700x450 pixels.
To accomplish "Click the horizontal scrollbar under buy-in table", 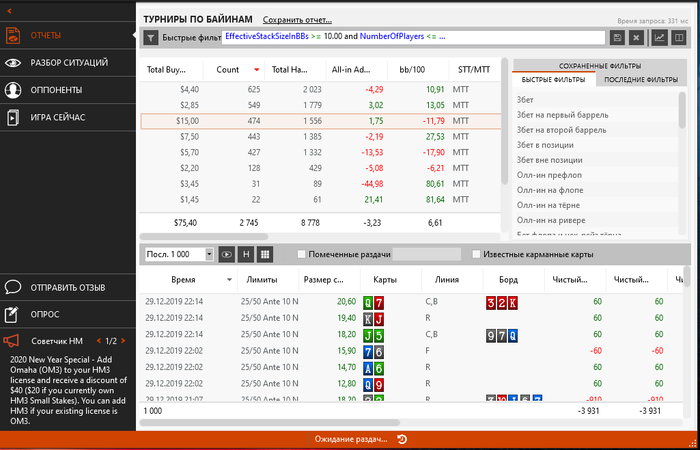I will [204, 237].
